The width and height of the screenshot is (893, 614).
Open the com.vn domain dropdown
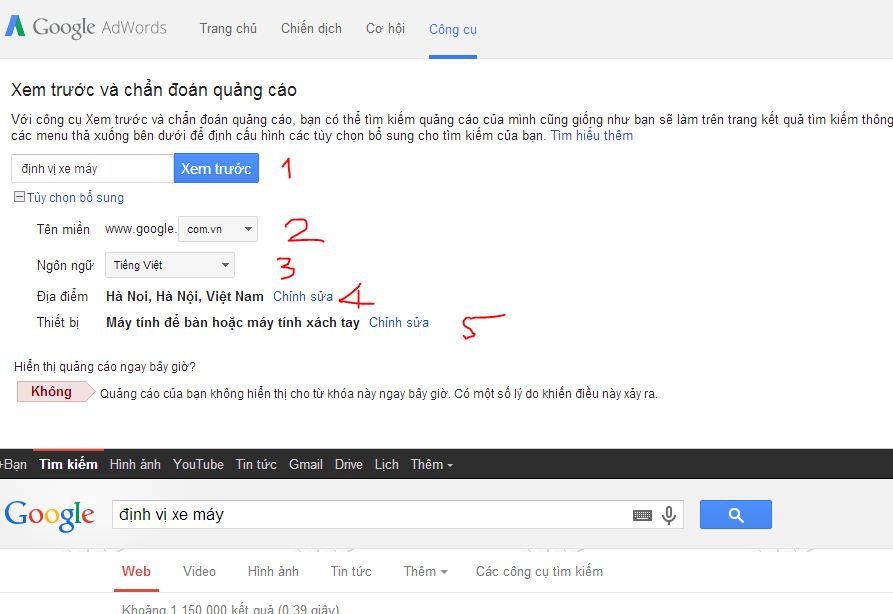tap(218, 229)
